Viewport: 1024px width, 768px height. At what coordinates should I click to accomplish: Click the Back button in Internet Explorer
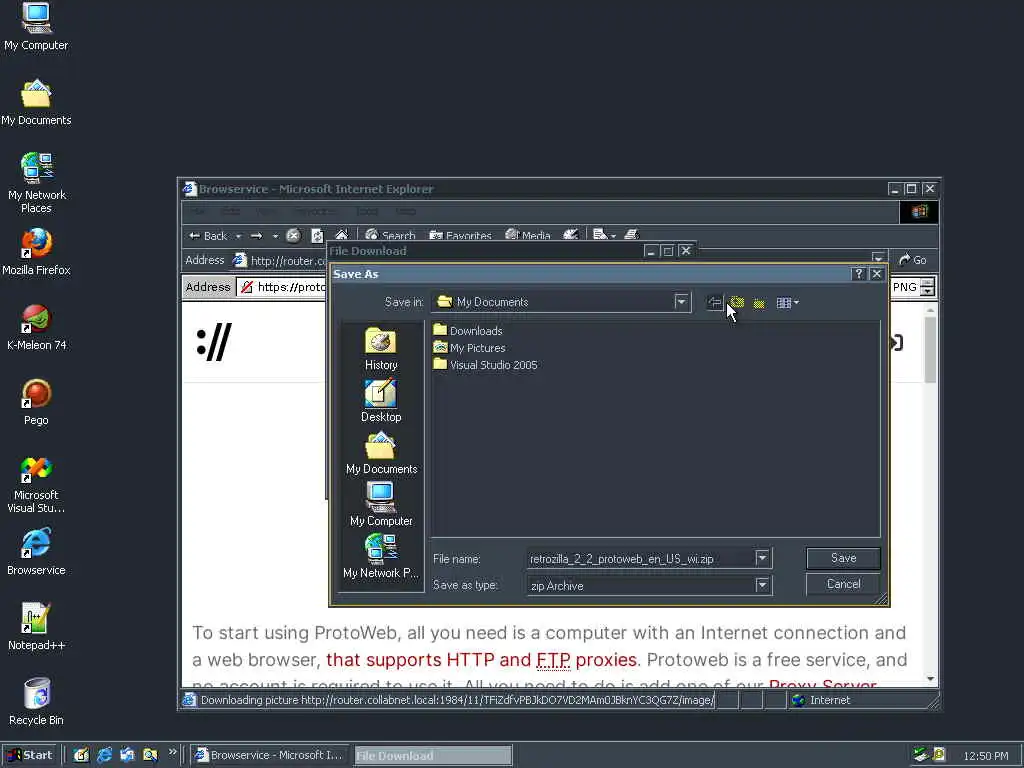click(x=208, y=236)
